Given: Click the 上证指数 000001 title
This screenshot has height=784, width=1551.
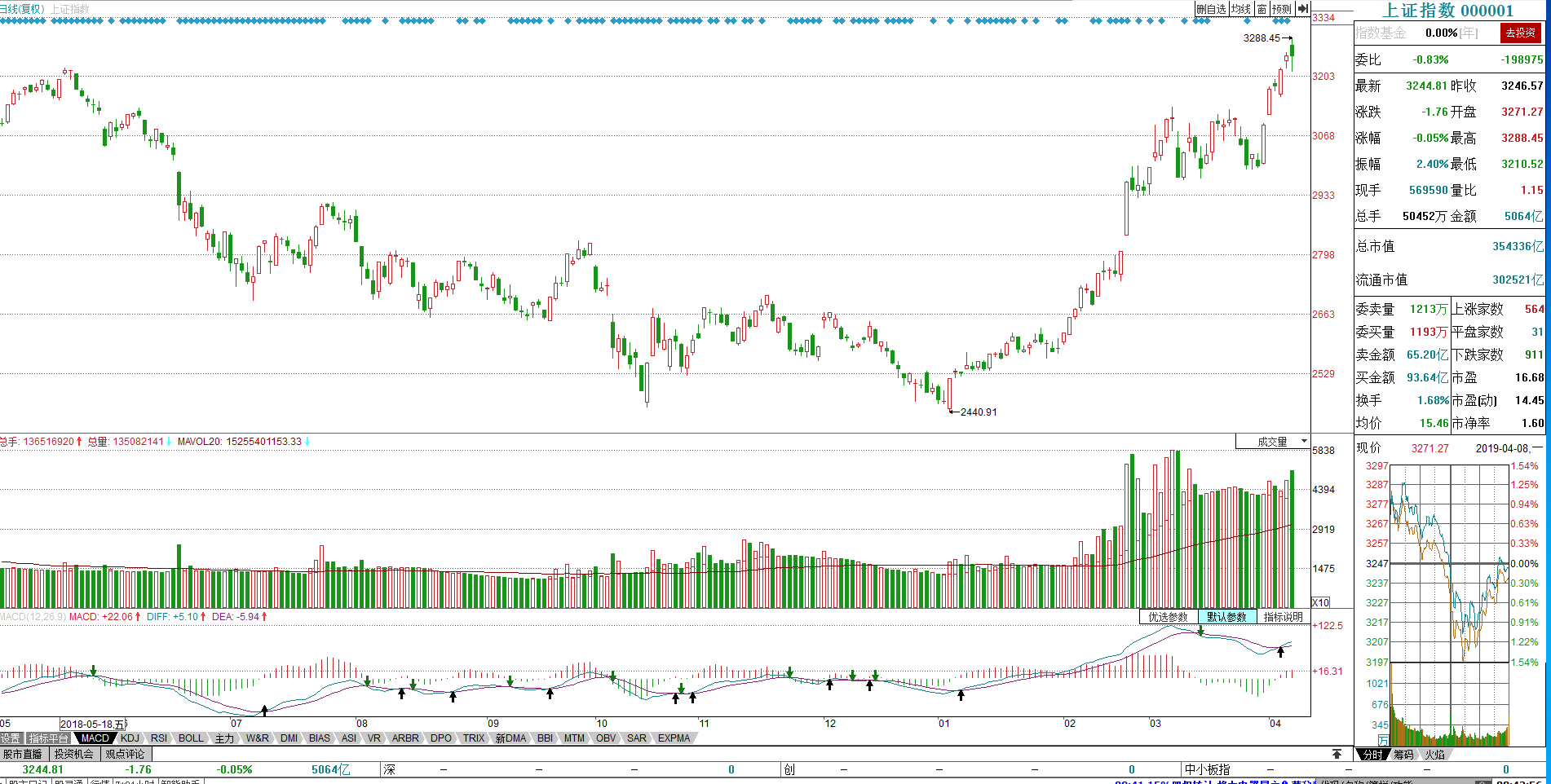Looking at the screenshot, I should click(1448, 10).
